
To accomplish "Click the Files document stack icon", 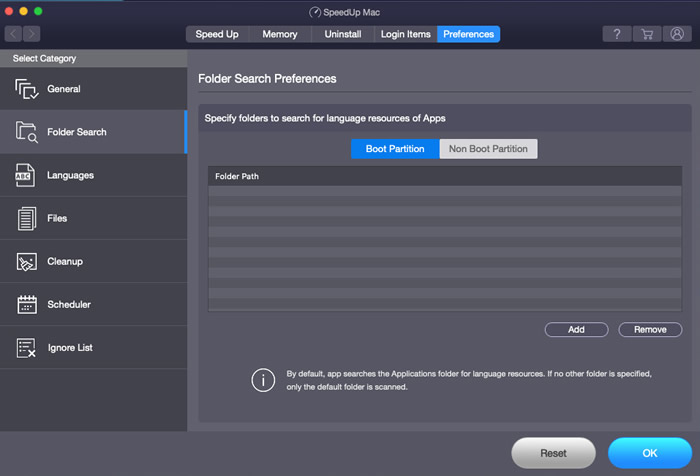I will point(27,218).
